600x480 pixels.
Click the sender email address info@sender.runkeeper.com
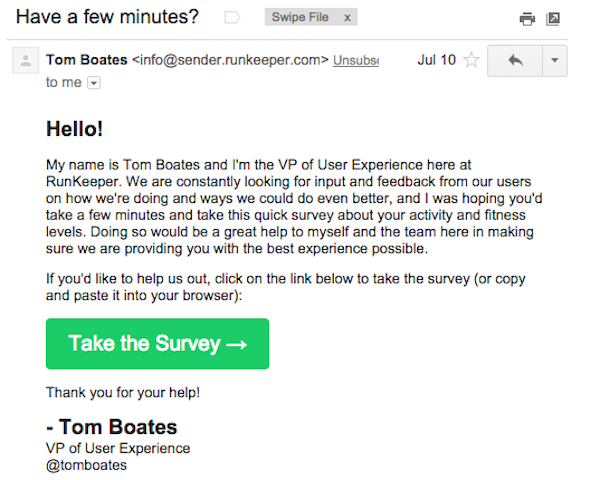coord(231,60)
